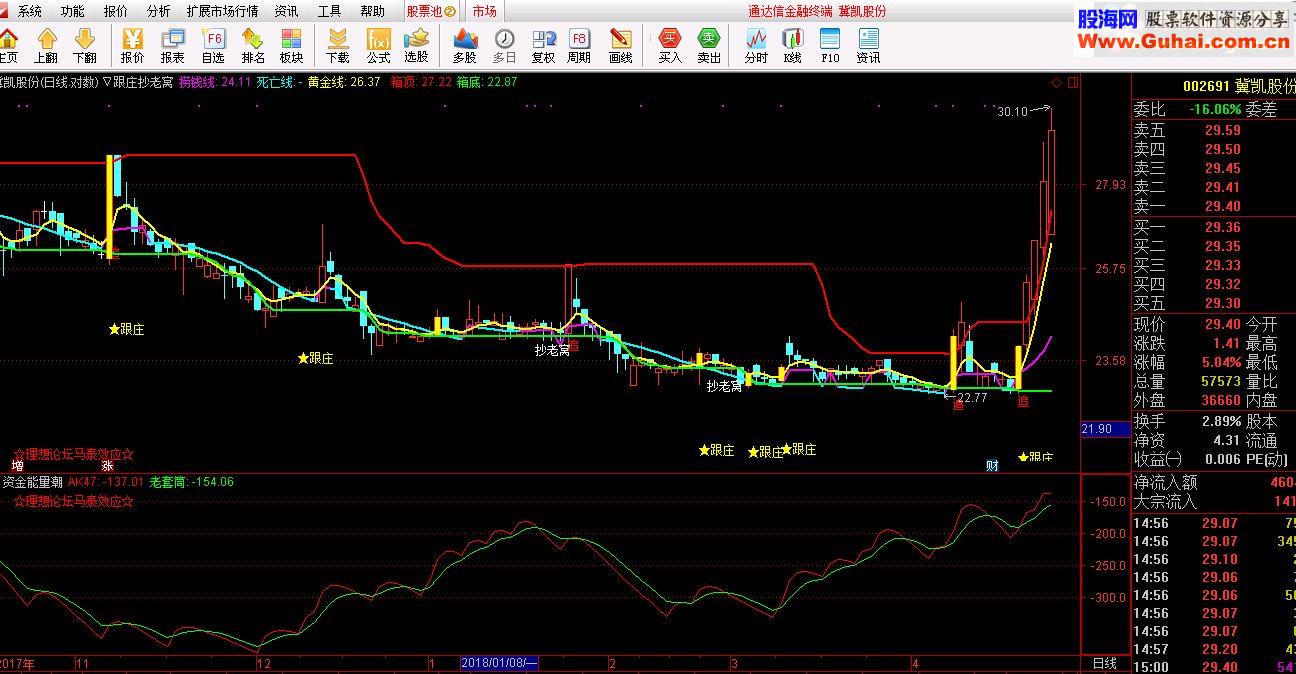
Task: Click the green 卖出 sell icon
Action: pyautogui.click(x=709, y=46)
